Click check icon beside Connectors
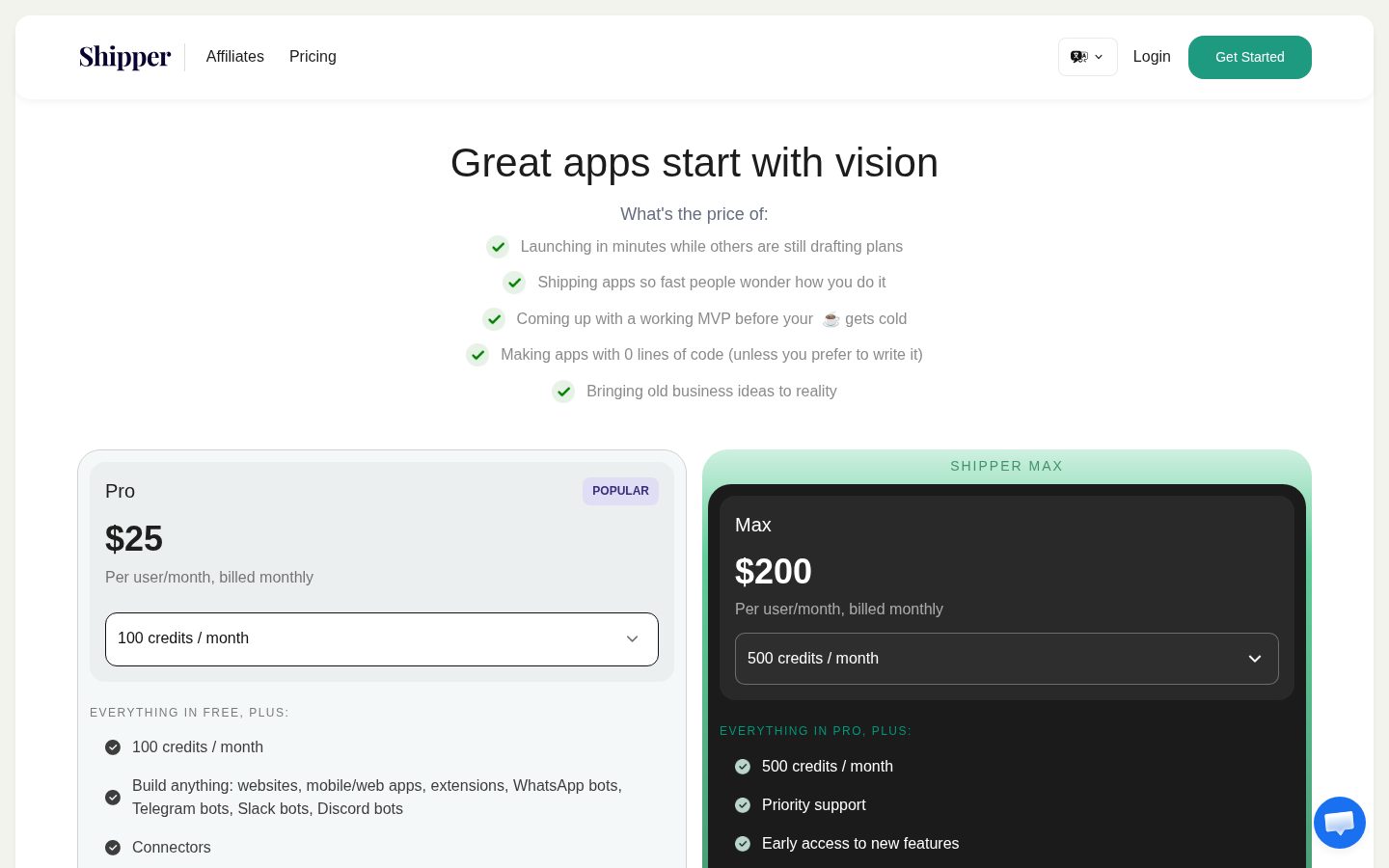Viewport: 1389px width, 868px height. (113, 848)
